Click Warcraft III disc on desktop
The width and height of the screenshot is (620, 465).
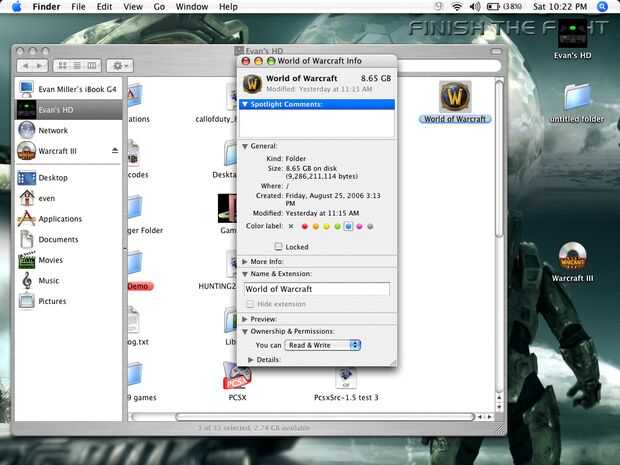tap(572, 256)
